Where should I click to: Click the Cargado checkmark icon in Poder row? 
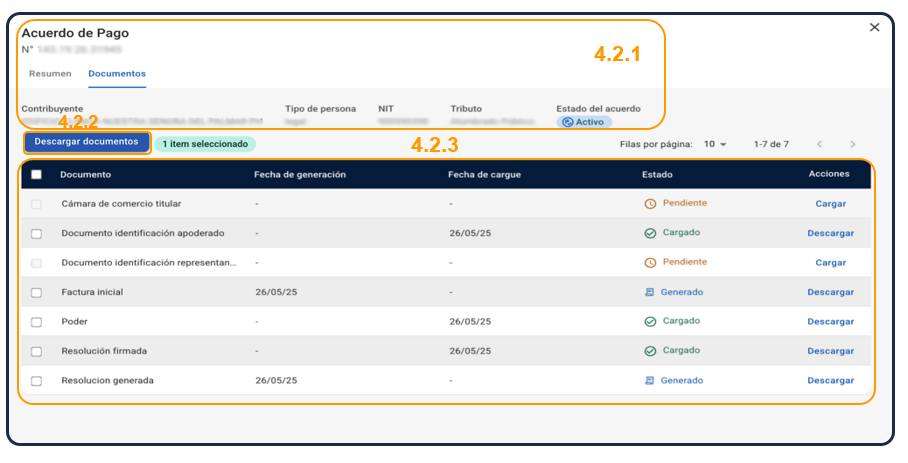(x=650, y=322)
